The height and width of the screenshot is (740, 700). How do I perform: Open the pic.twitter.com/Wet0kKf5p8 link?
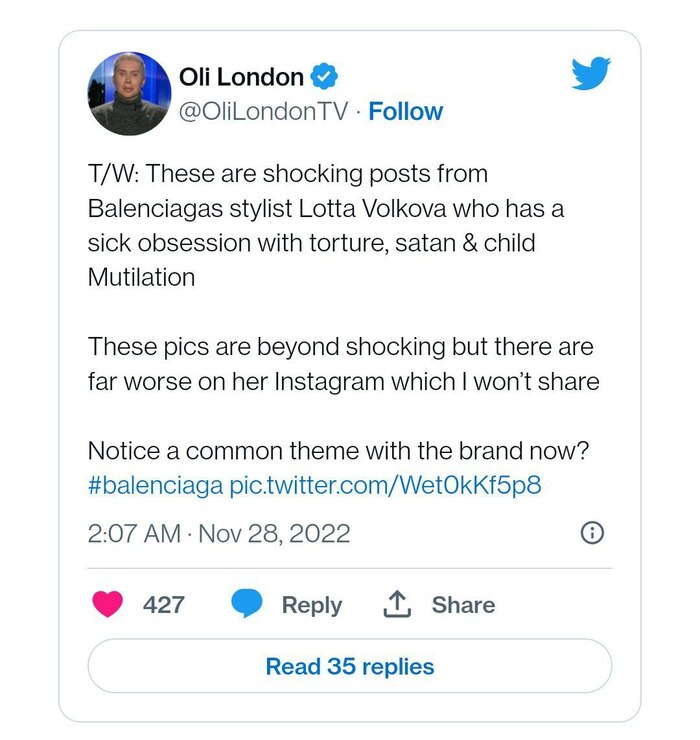(x=386, y=485)
